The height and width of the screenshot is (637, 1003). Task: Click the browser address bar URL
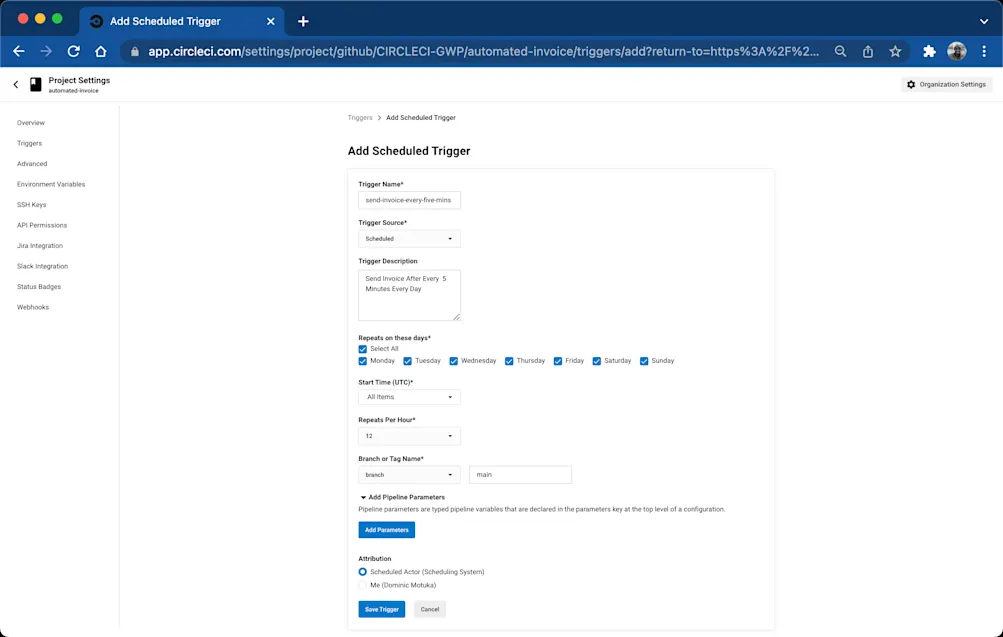(x=484, y=52)
